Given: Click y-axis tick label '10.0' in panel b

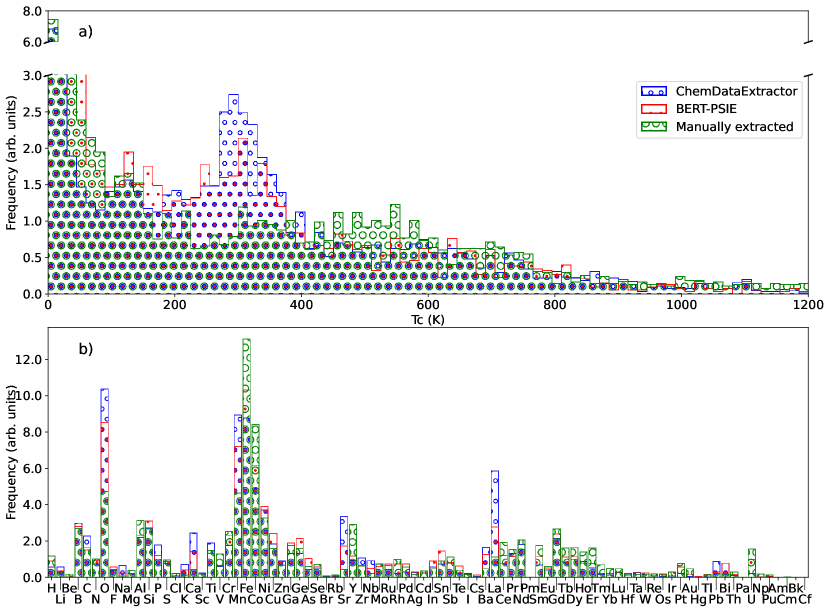Looking at the screenshot, I should point(29,396).
